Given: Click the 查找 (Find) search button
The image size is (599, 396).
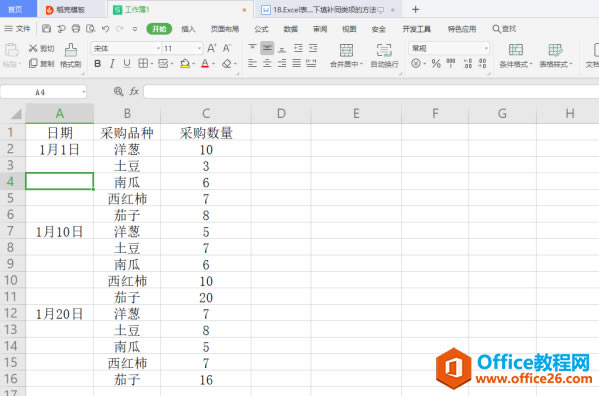Looking at the screenshot, I should coord(504,29).
